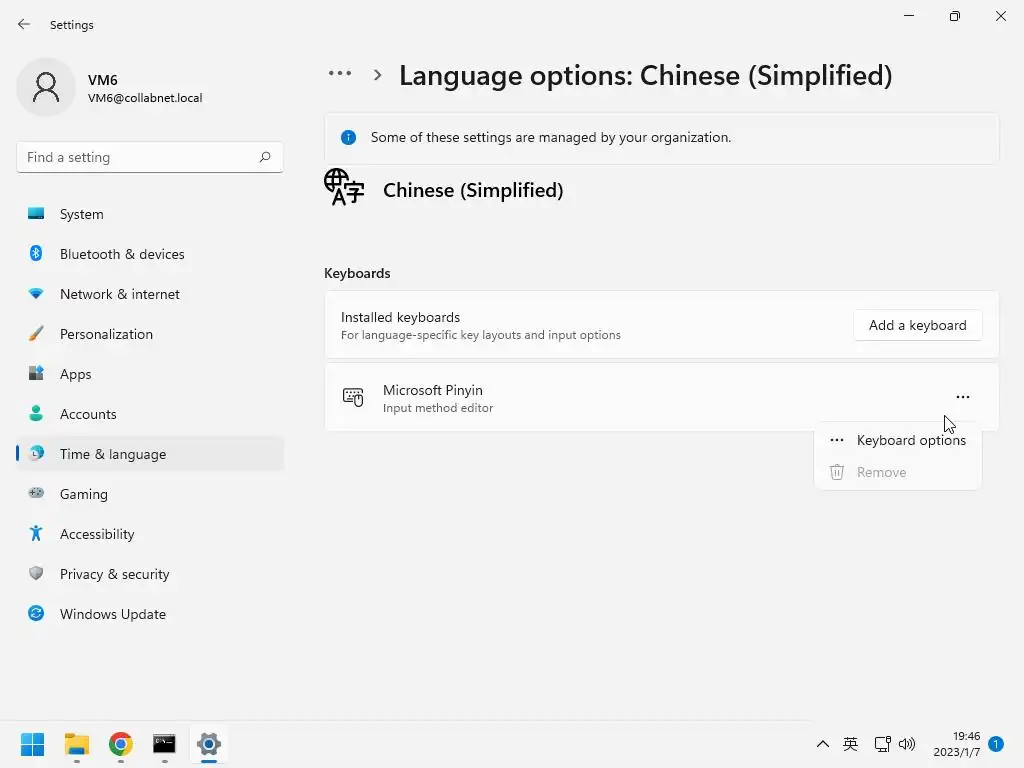The width and height of the screenshot is (1024, 768).
Task: Open System settings category
Action: point(150,214)
